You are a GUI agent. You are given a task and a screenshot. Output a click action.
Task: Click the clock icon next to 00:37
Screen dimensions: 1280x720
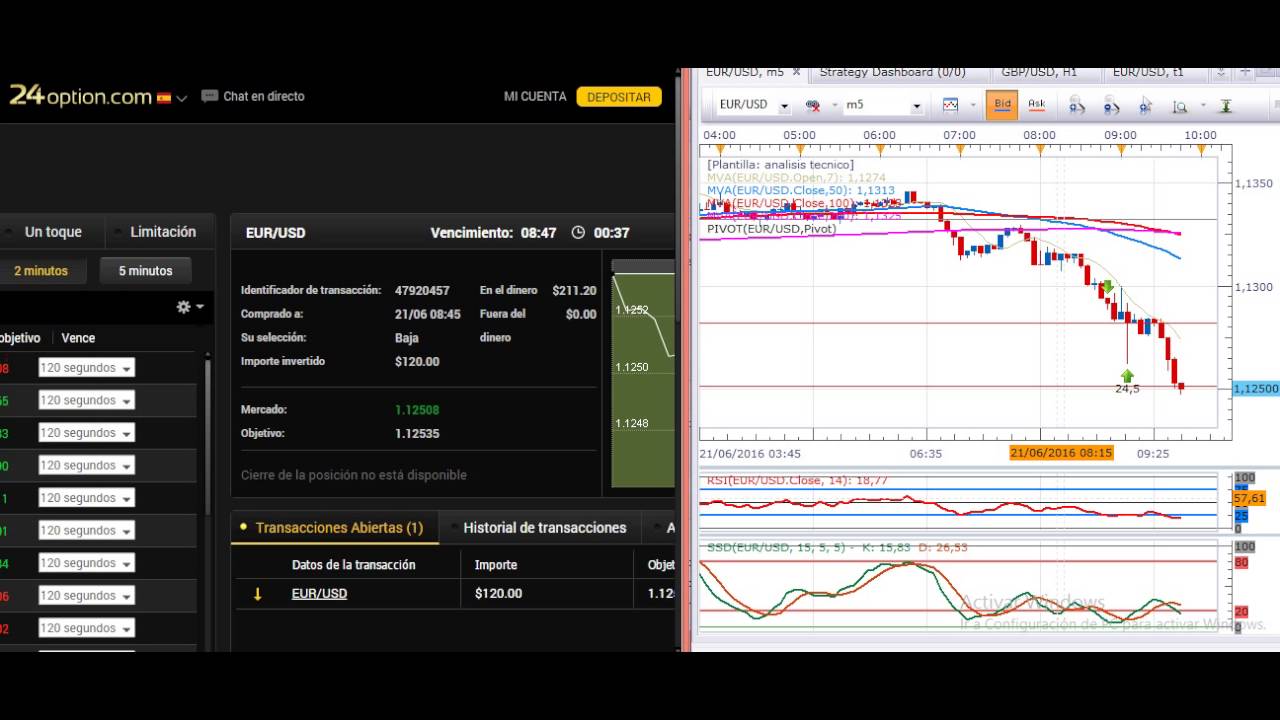(578, 233)
